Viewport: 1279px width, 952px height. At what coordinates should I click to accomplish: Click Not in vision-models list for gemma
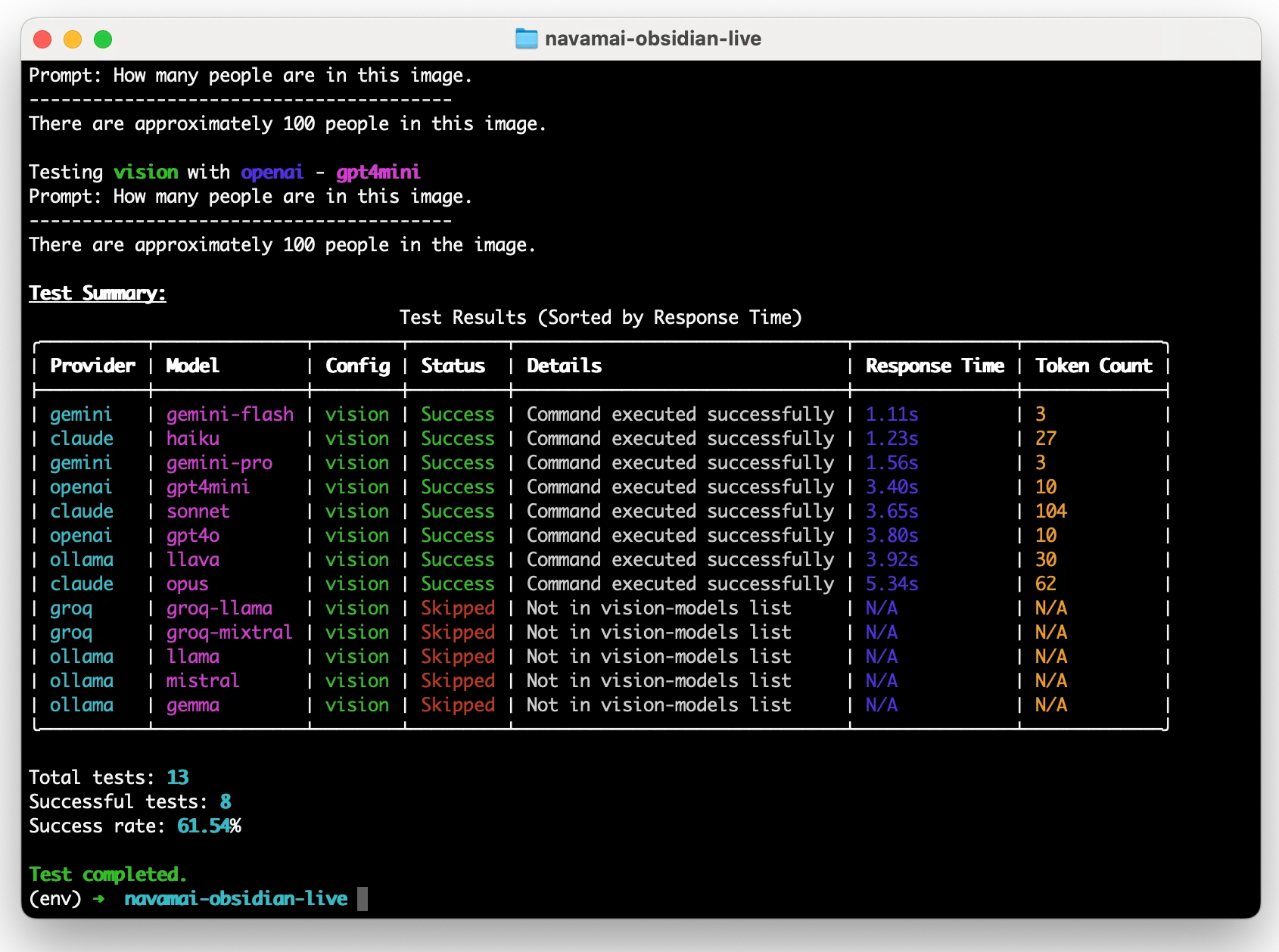pos(659,705)
